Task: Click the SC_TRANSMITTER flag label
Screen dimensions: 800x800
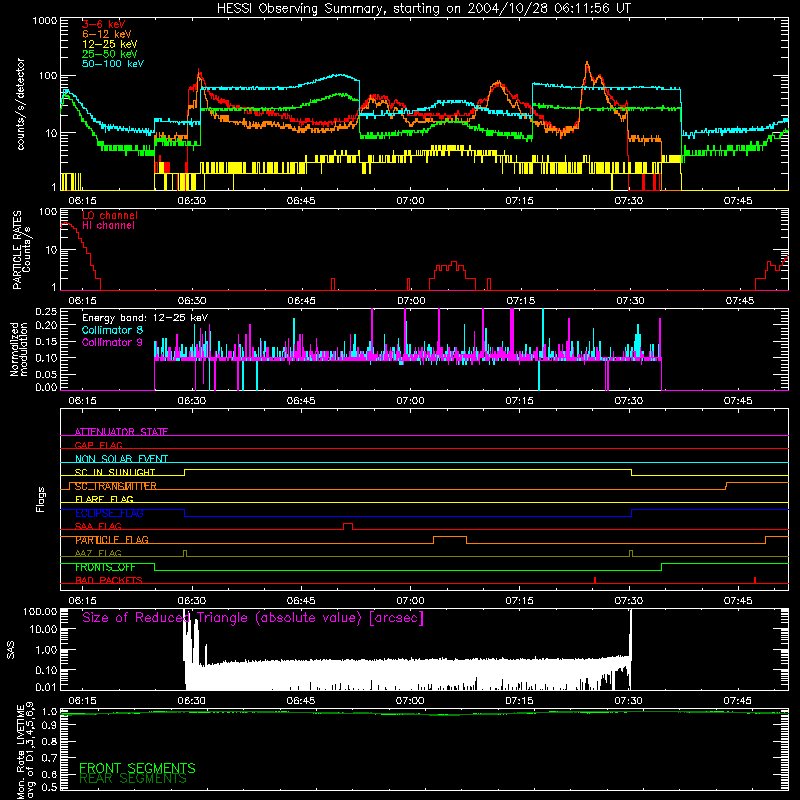Action: click(115, 486)
